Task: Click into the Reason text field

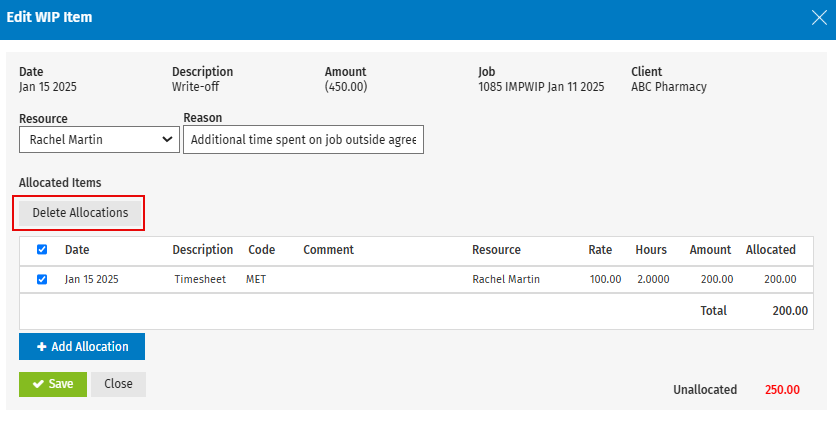Action: click(x=303, y=140)
